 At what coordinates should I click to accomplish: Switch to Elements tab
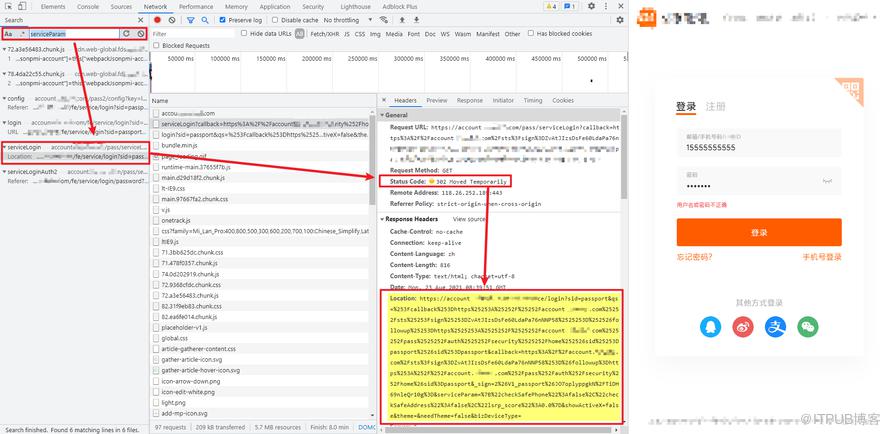[x=53, y=7]
